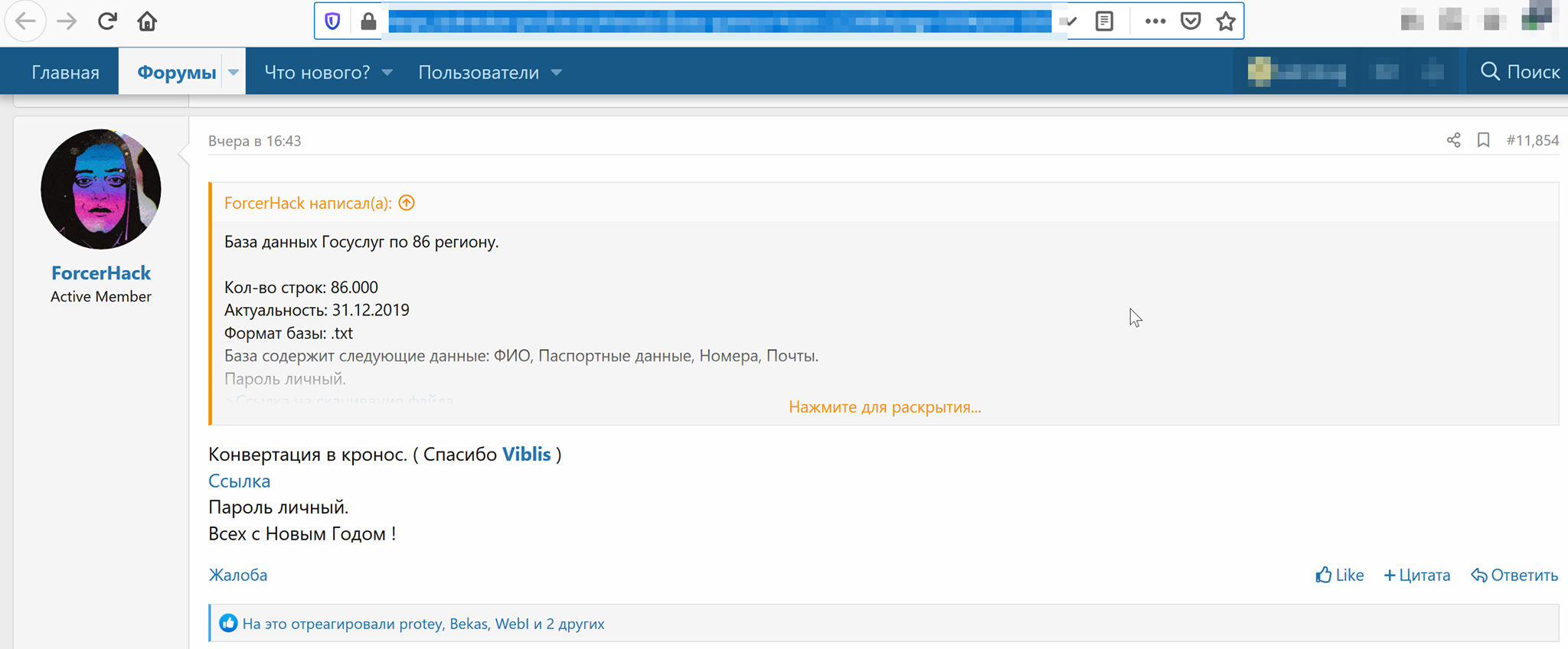Reload the page
The height and width of the screenshot is (649, 1568).
(x=107, y=21)
